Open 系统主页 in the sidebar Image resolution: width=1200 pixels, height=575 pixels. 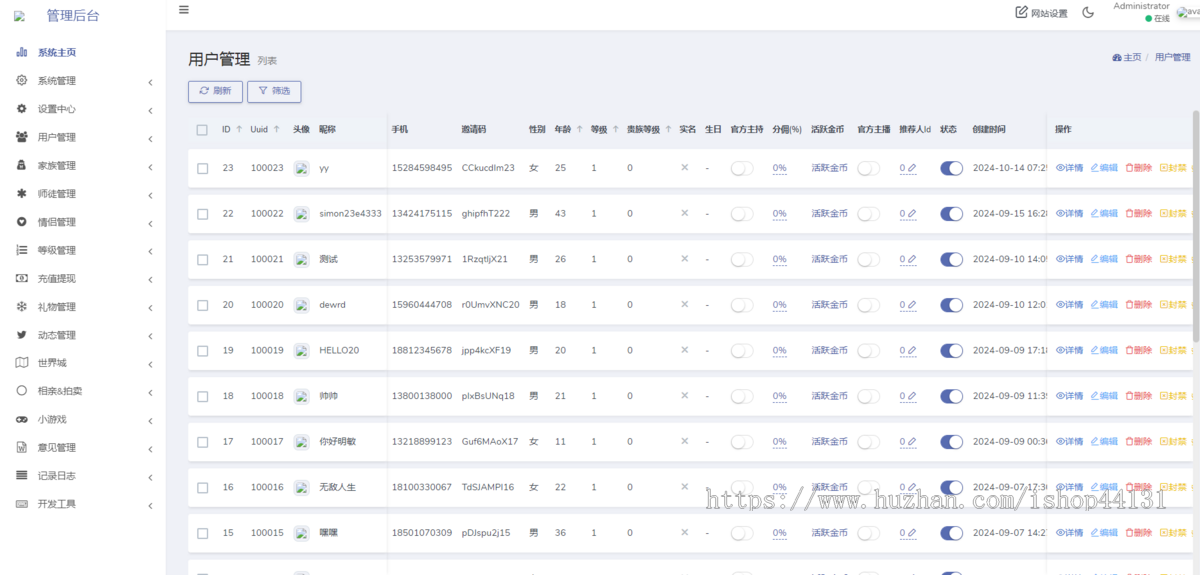tap(57, 52)
